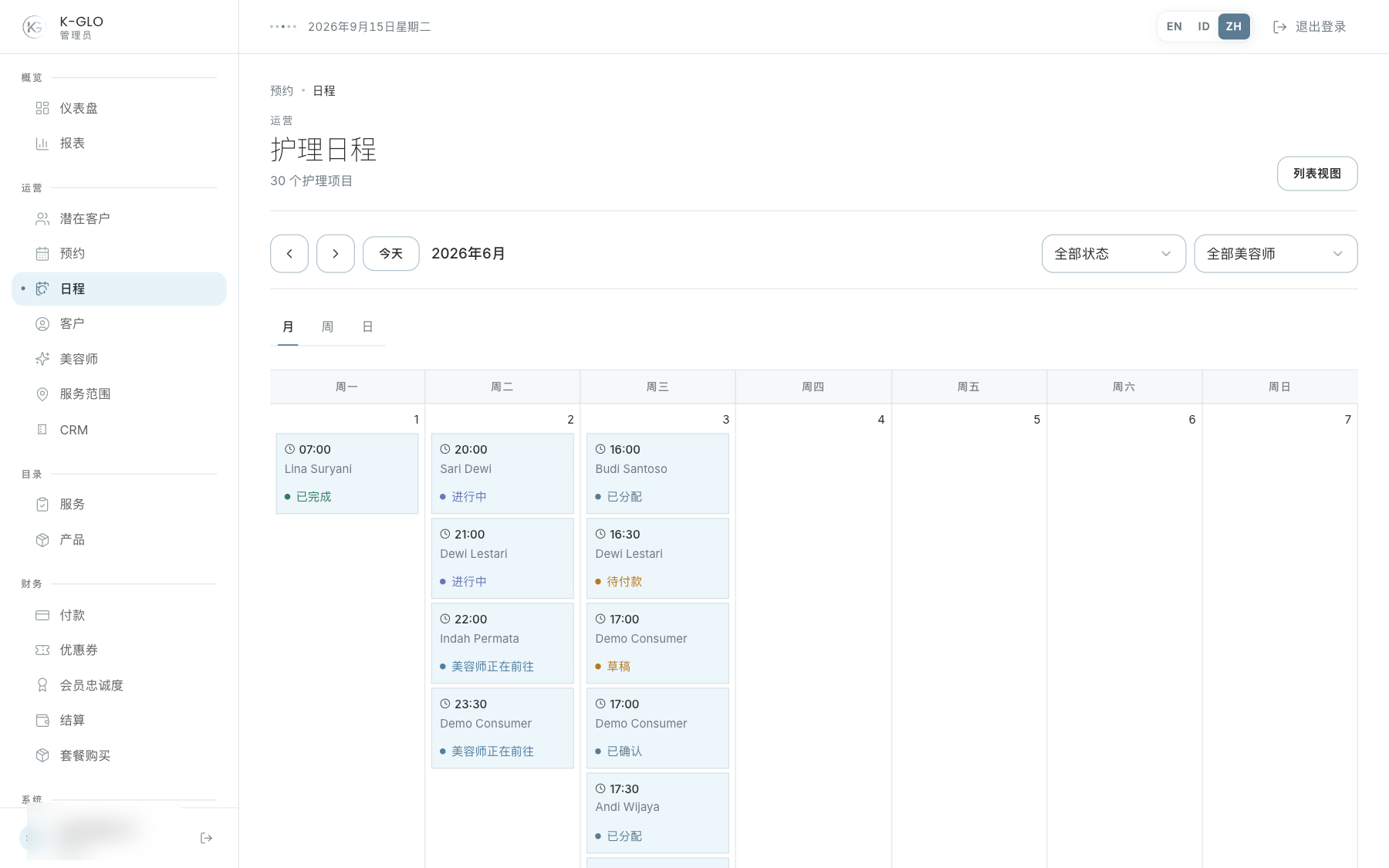Click the 潜在客户 people icon
The width and height of the screenshot is (1389, 868).
(42, 219)
